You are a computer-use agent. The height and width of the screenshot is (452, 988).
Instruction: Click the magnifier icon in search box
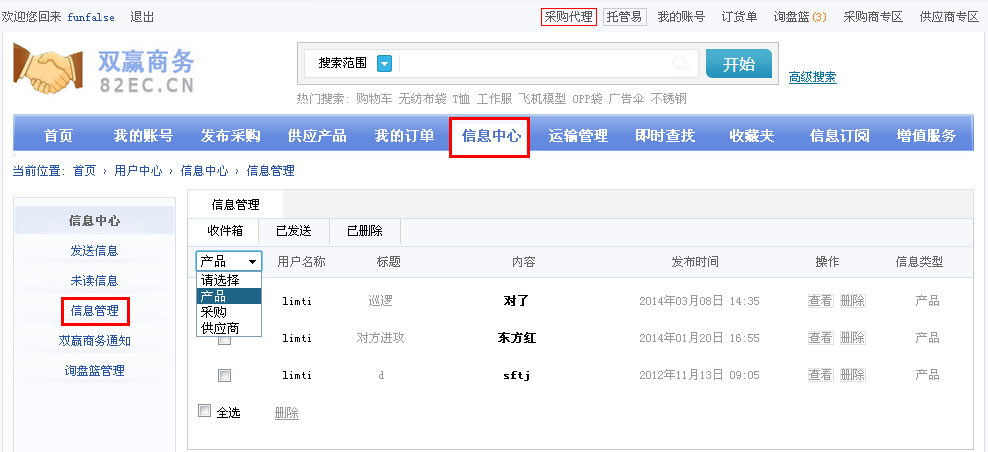(x=682, y=64)
